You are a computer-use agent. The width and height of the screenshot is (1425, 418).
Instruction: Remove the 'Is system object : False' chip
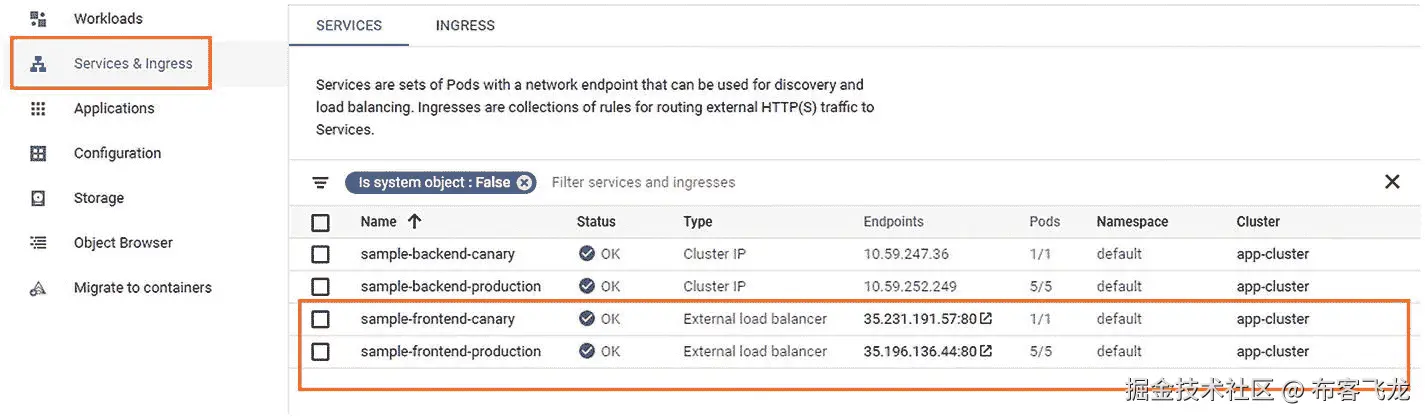525,183
